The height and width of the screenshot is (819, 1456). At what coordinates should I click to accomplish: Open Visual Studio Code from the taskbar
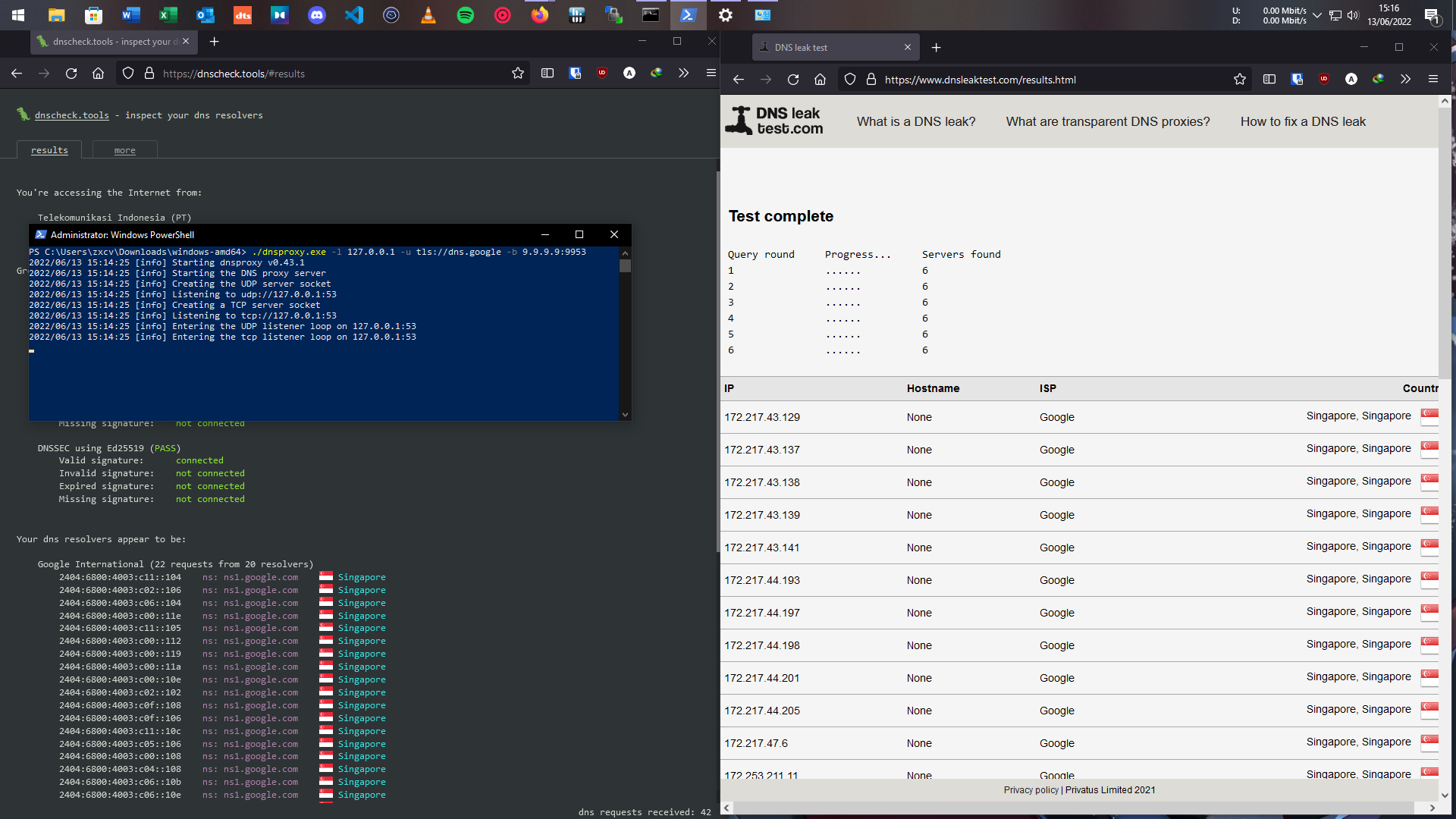(x=353, y=14)
